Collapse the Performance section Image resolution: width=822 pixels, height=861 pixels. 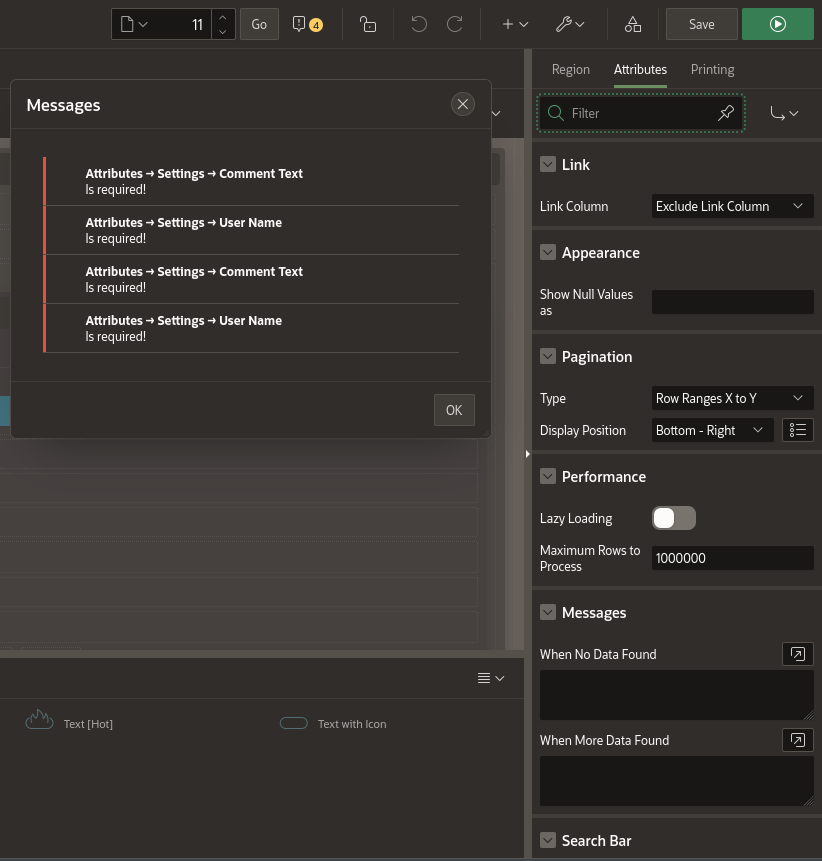coord(548,476)
